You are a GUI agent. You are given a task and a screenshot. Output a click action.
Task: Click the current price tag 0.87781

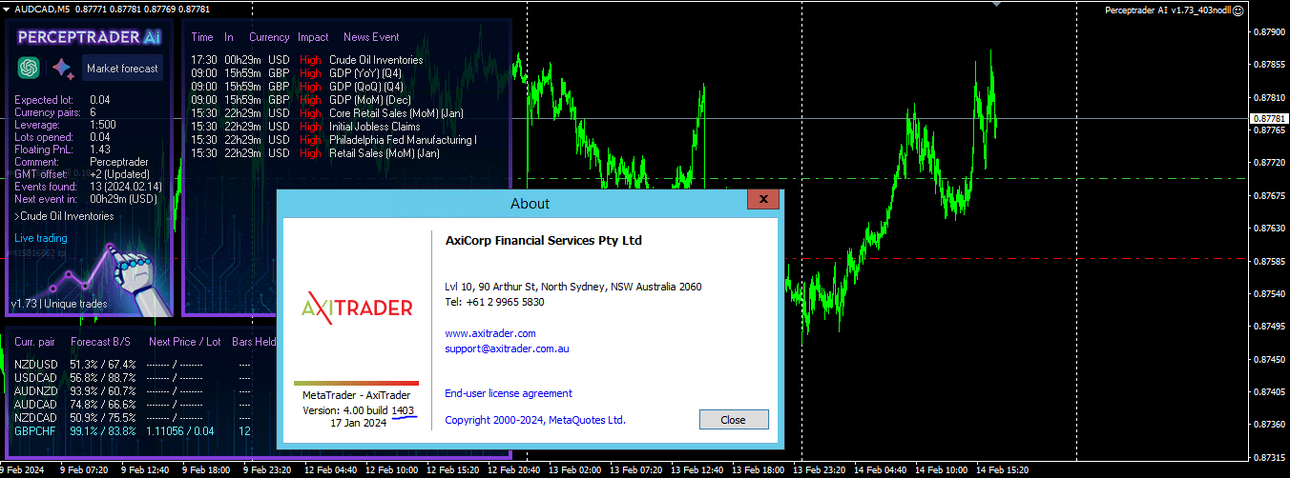[1268, 118]
